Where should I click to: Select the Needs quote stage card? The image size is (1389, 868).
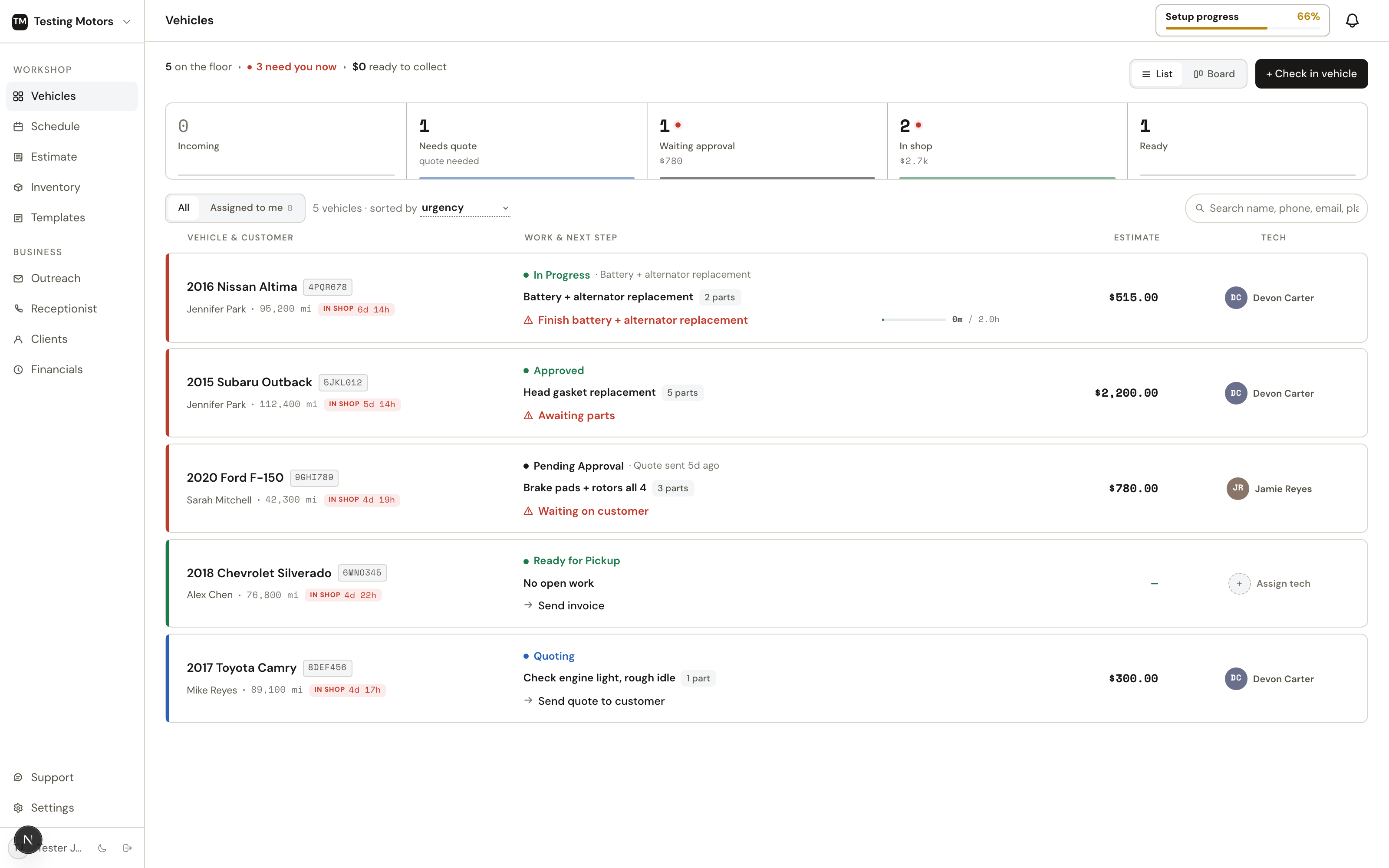(527, 141)
